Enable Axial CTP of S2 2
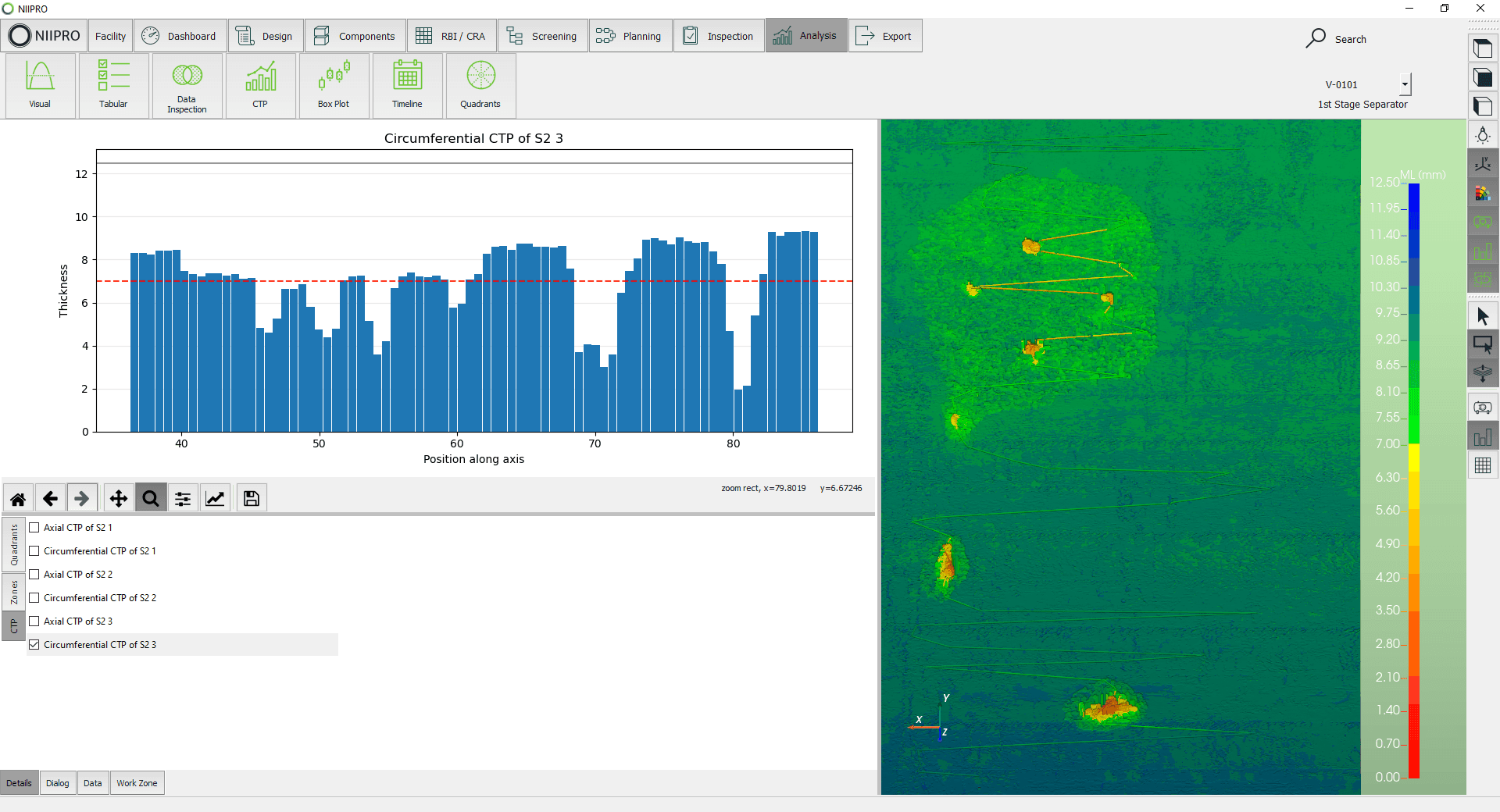Viewport: 1500px width, 812px height. click(34, 575)
